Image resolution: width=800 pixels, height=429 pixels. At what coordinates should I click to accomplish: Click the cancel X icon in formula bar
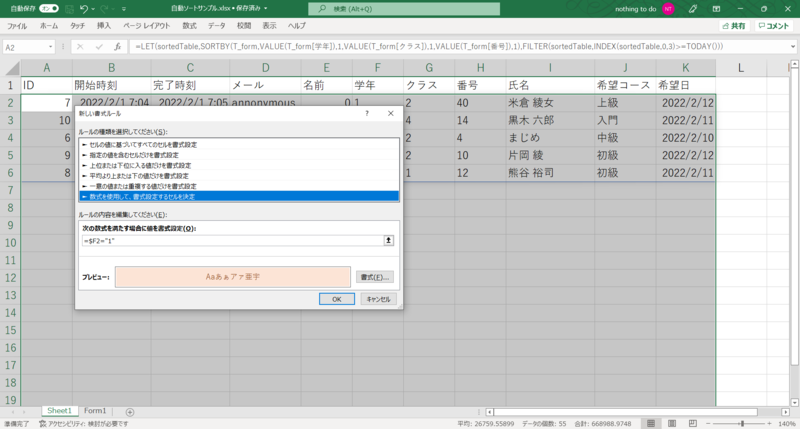(x=80, y=47)
